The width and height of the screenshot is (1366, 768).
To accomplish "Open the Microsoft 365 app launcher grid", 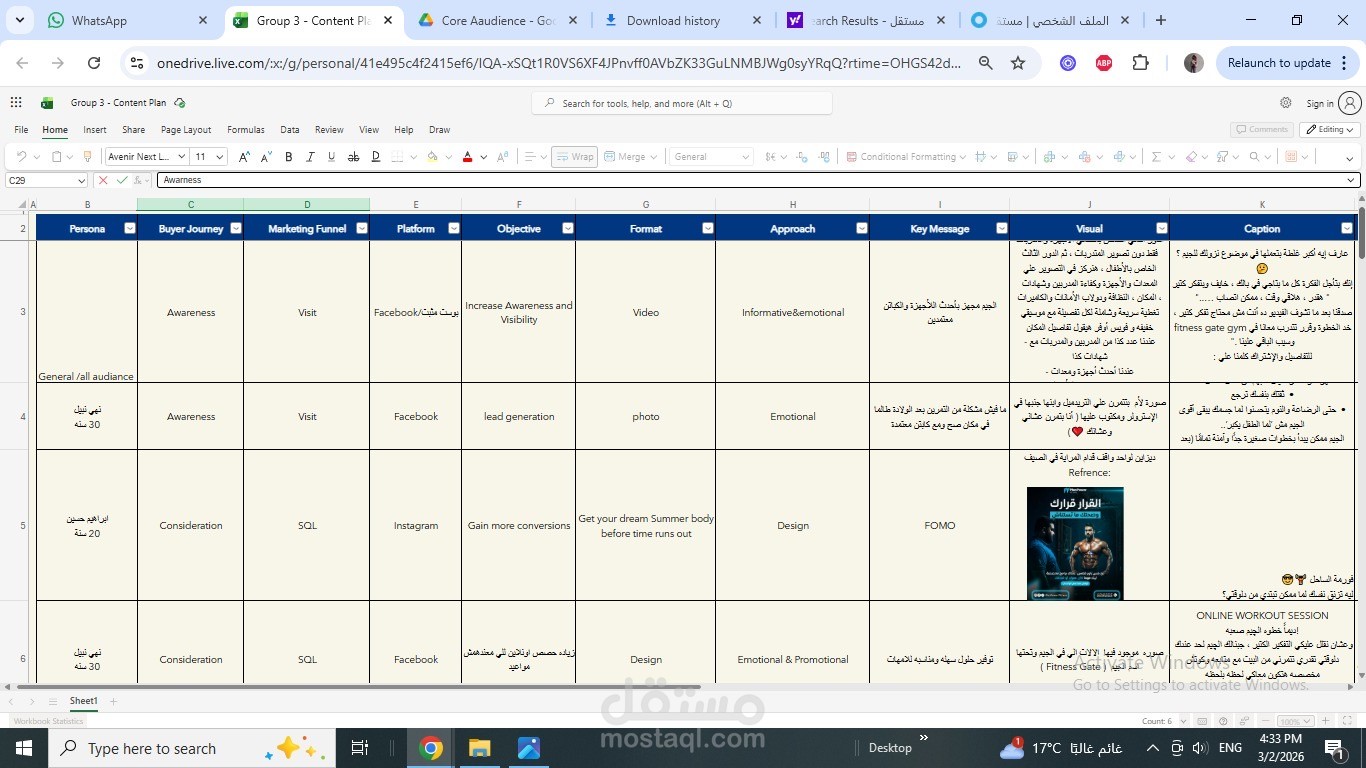I will click(16, 102).
